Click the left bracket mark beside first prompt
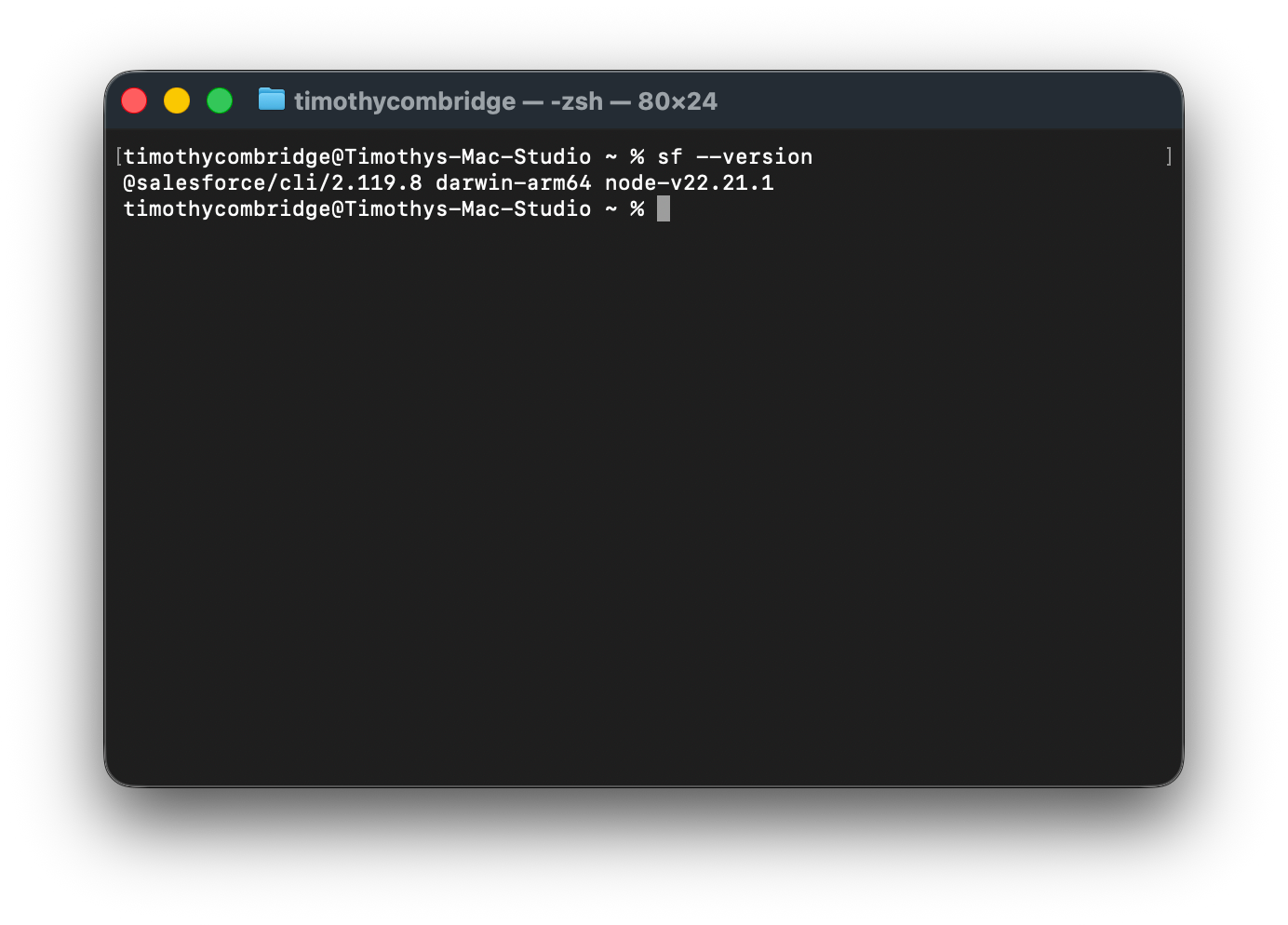This screenshot has height=925, width=1288. point(118,156)
